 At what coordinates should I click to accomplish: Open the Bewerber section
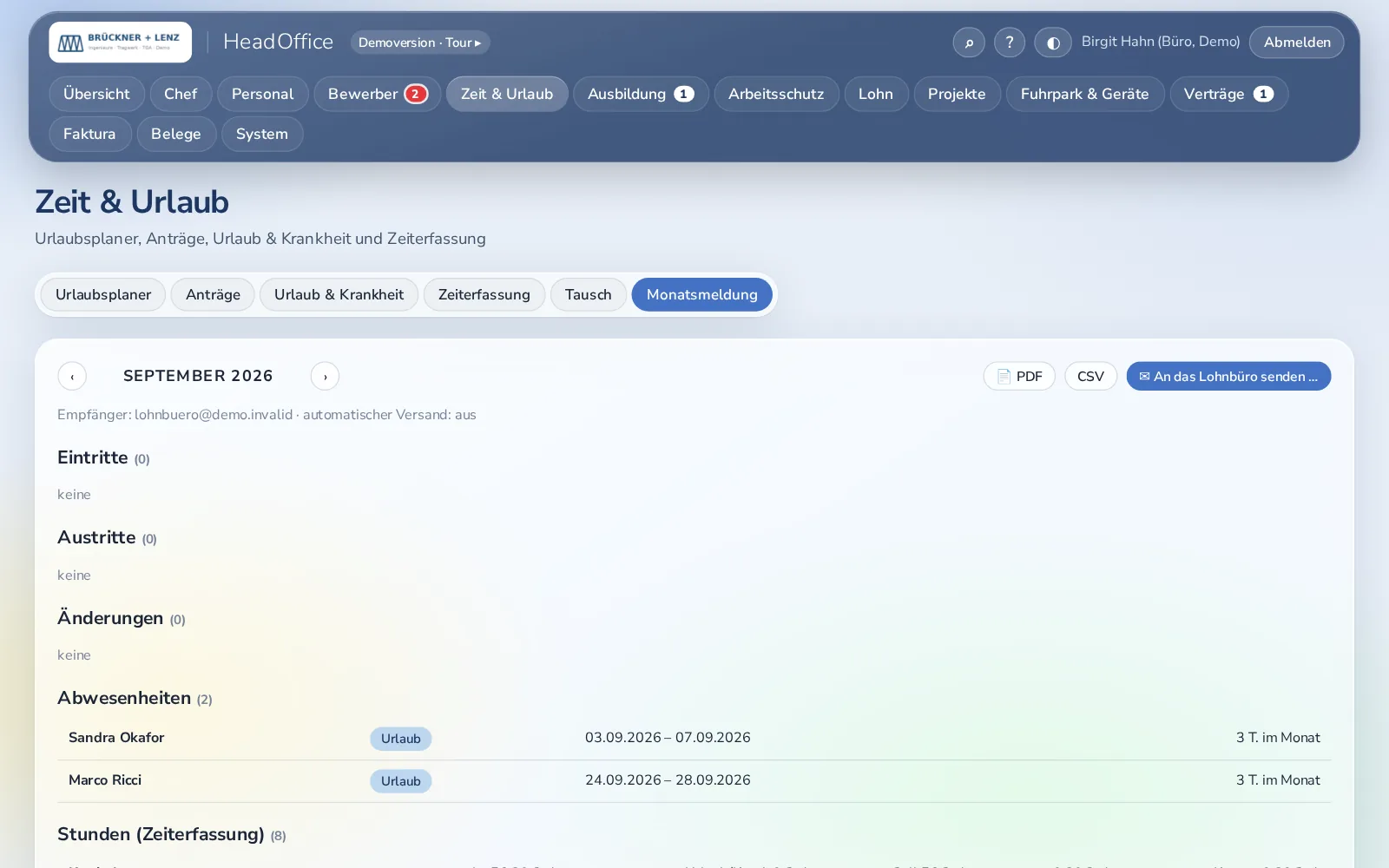pyautogui.click(x=378, y=94)
